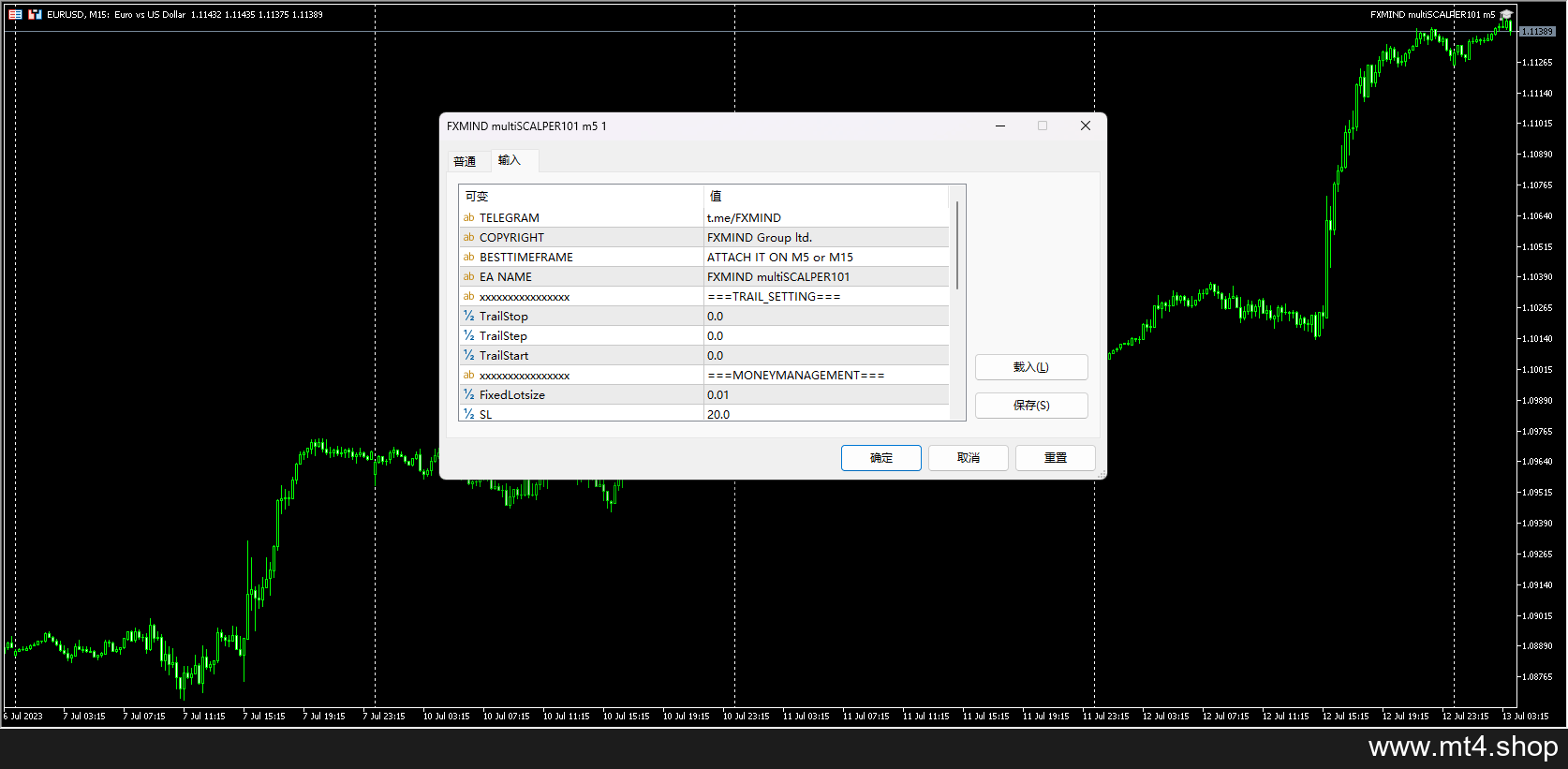Select the SL variable name
Image resolution: width=1568 pixels, height=769 pixels.
pos(485,414)
